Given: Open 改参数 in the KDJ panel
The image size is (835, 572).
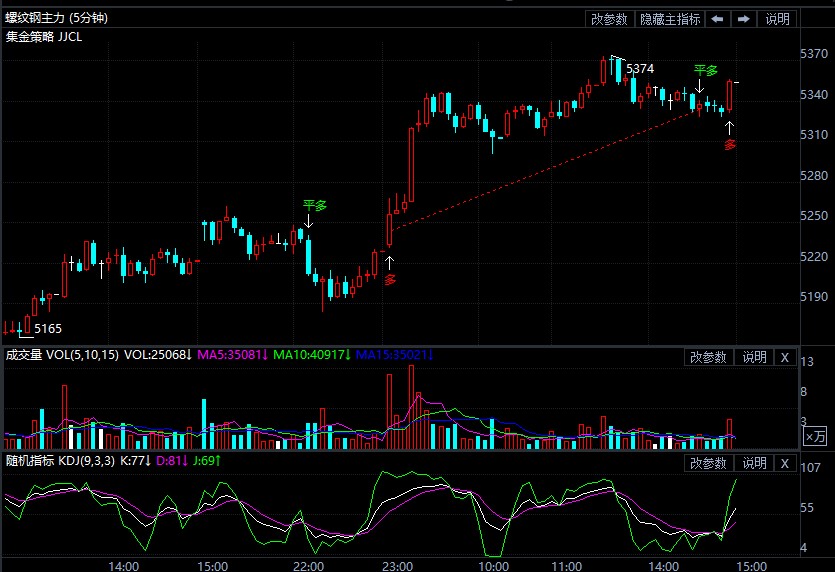Looking at the screenshot, I should pos(708,463).
